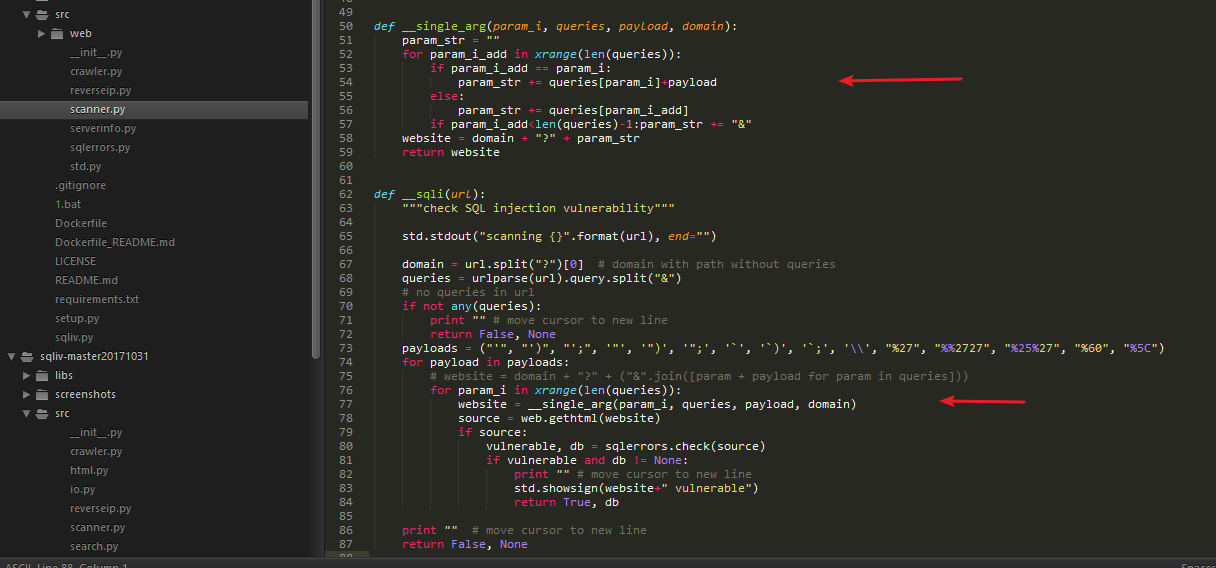Screen dimensions: 1216x568
Task: Place cursor on the "return website" line
Action: point(450,152)
